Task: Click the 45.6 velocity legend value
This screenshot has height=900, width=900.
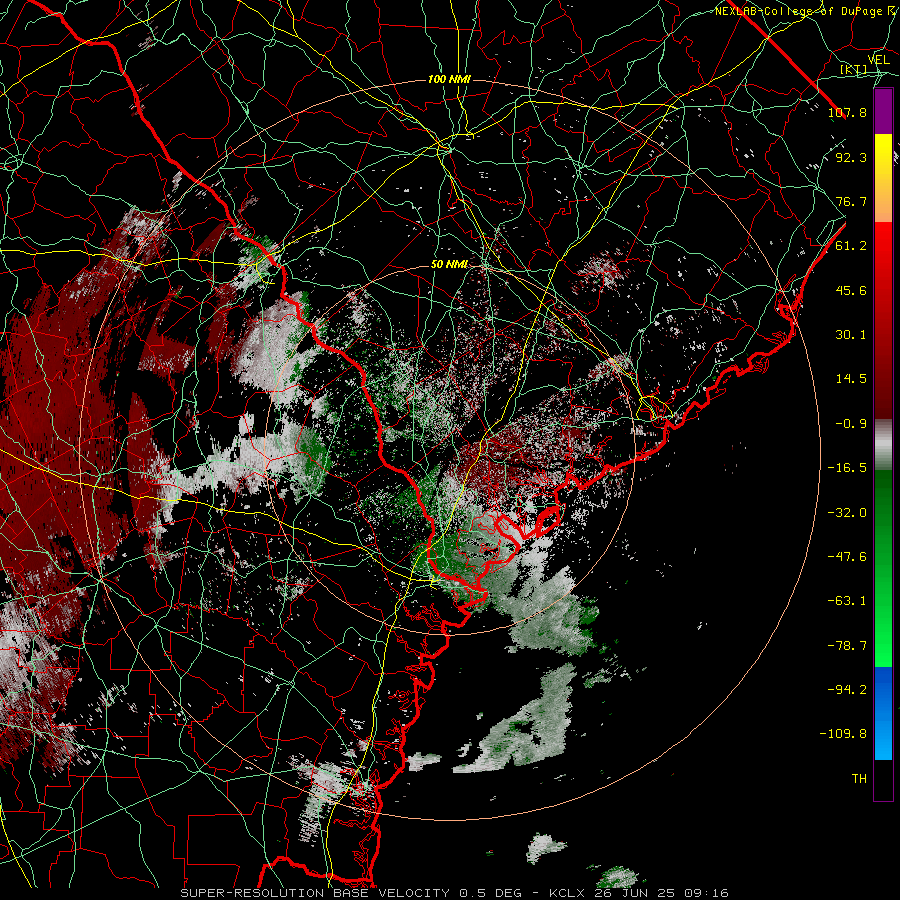Action: click(x=851, y=290)
